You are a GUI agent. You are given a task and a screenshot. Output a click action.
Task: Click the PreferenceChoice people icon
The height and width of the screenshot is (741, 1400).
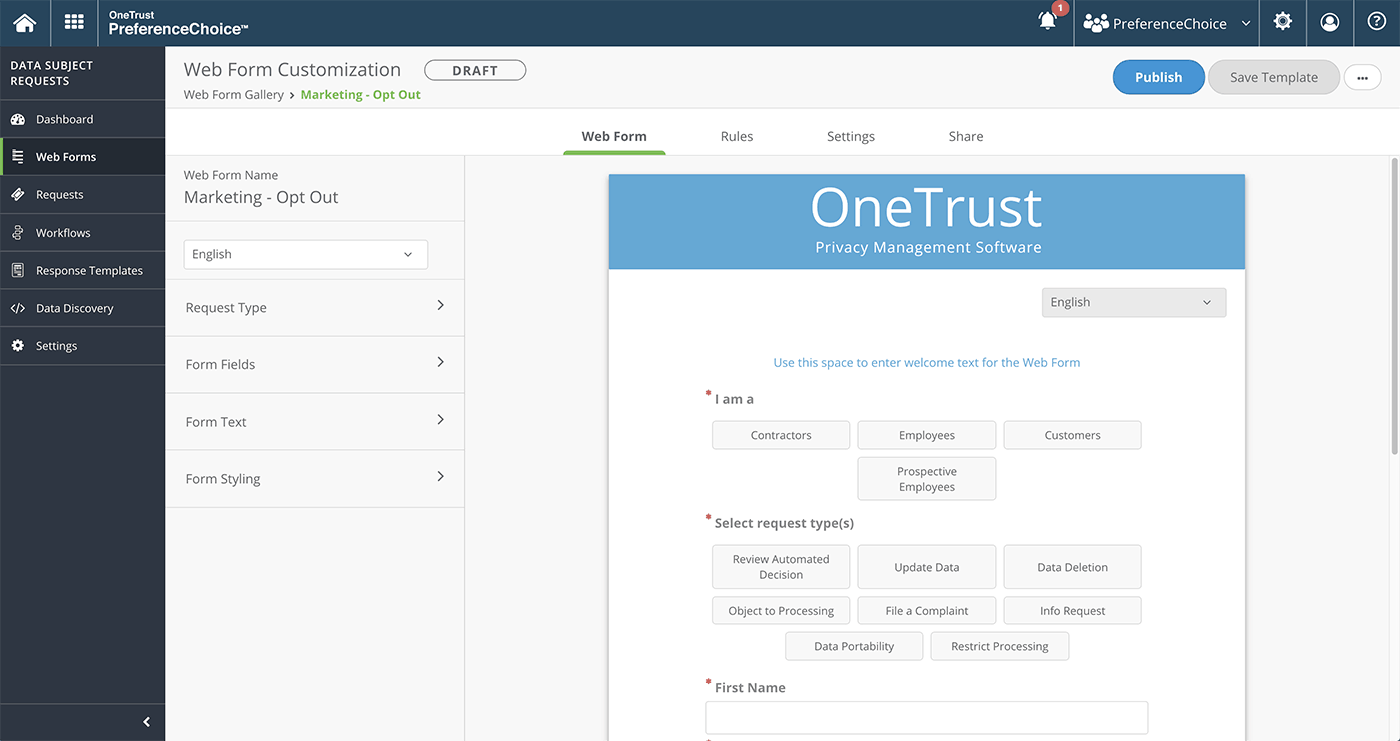click(1096, 23)
